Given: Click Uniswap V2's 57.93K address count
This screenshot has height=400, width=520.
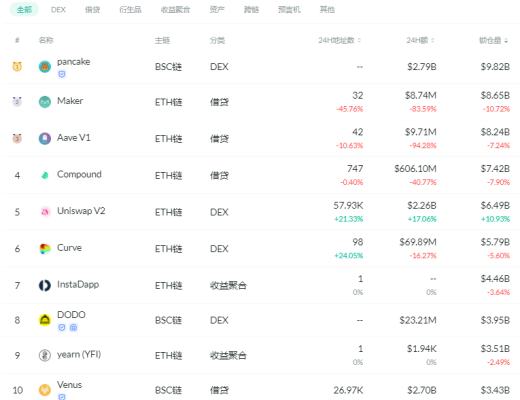Looking at the screenshot, I should tap(348, 205).
